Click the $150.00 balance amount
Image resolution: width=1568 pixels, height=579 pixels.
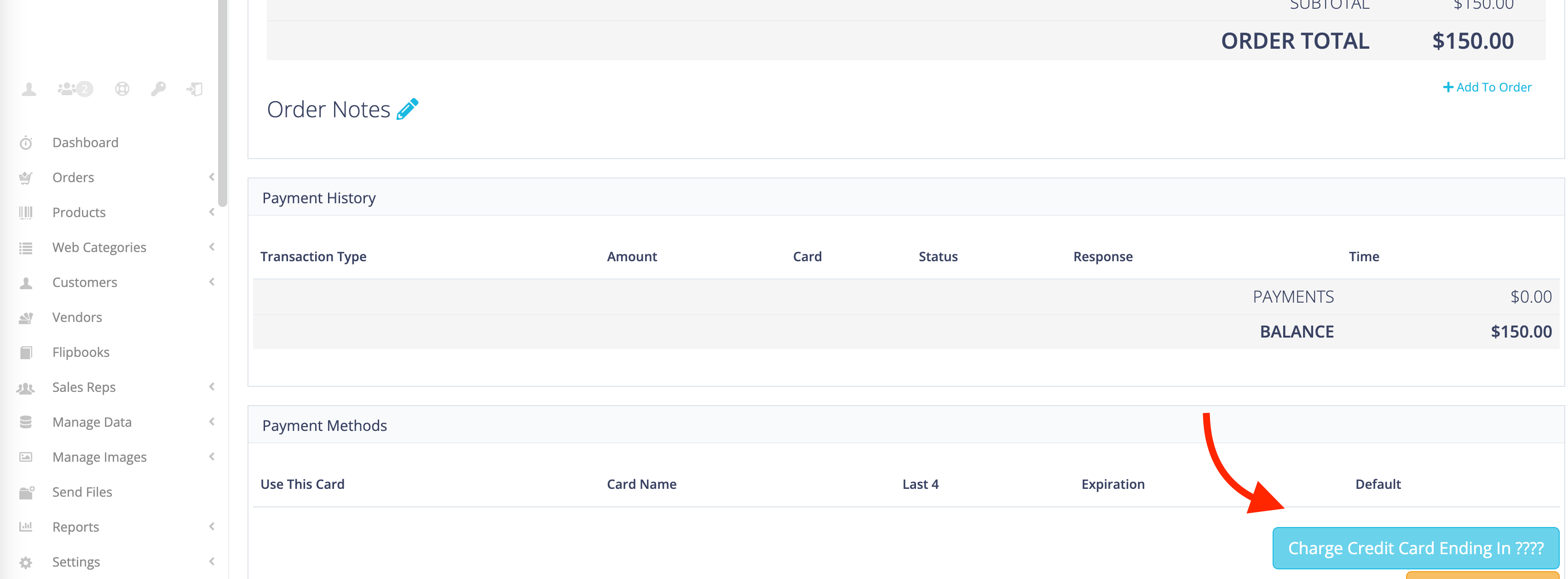click(1521, 332)
